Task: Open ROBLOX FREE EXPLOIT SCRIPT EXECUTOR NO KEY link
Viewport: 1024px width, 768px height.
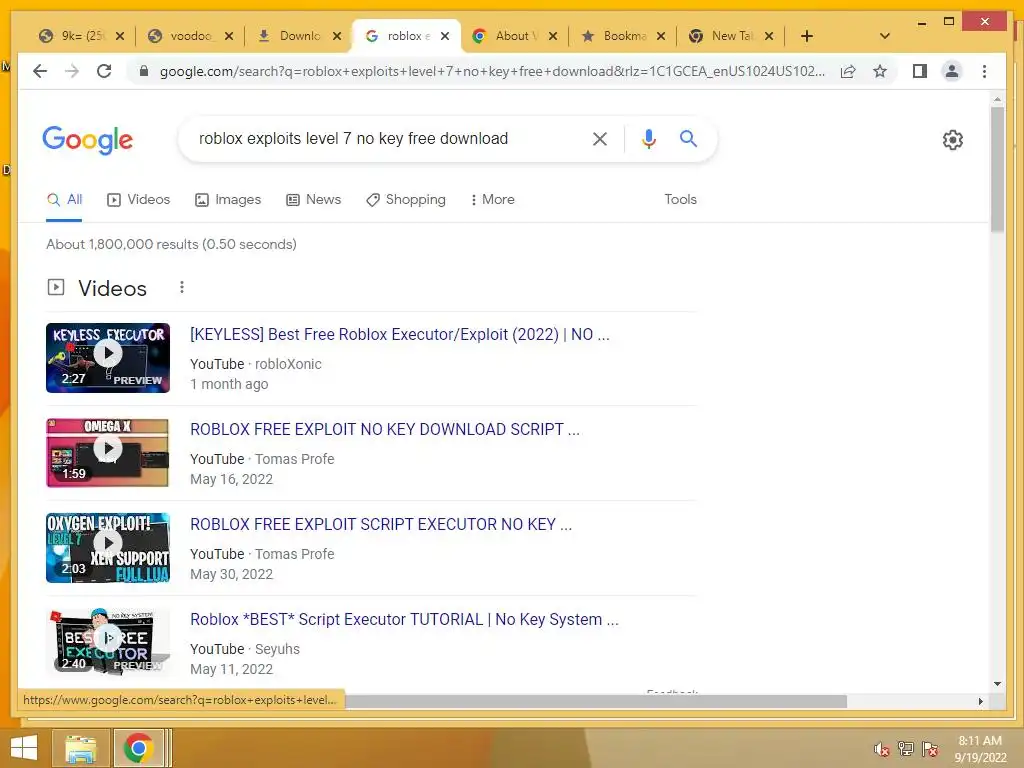Action: [381, 524]
